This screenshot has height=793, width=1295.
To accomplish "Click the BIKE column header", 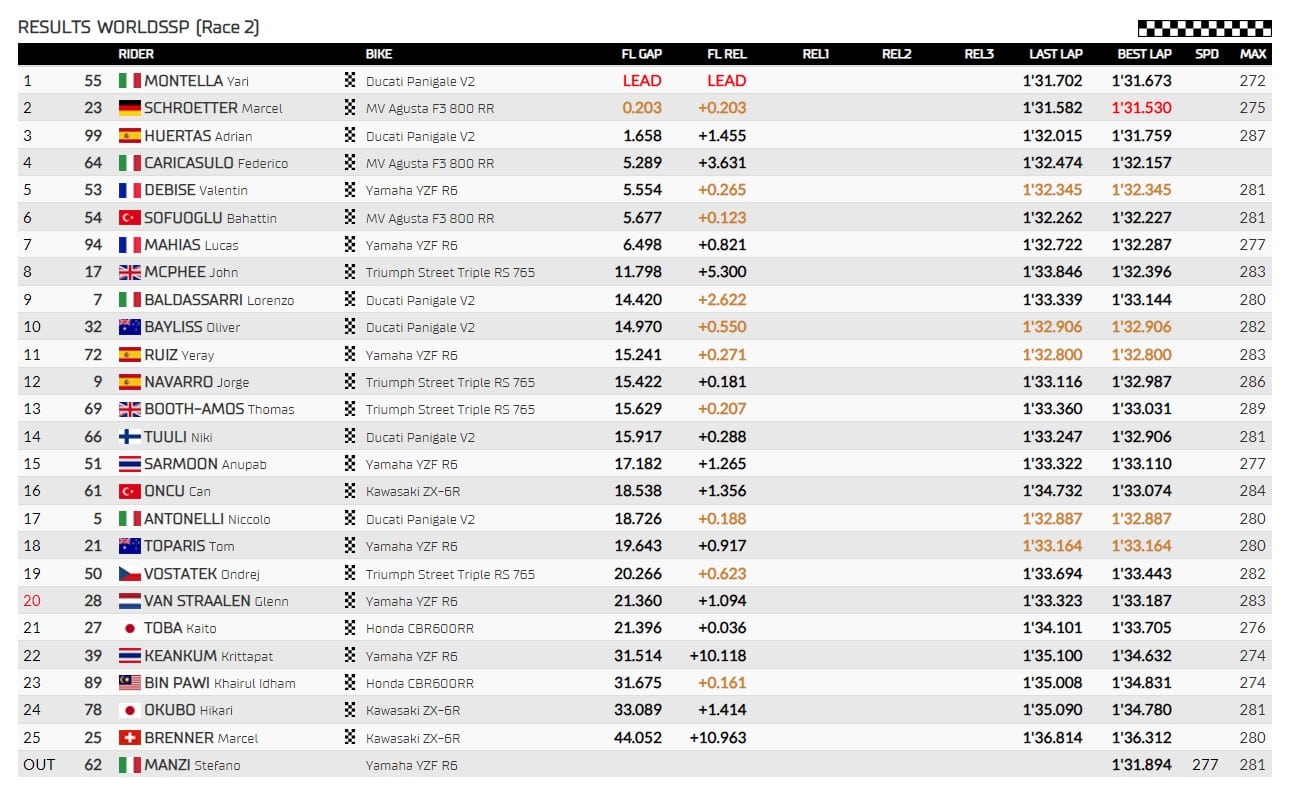I will pyautogui.click(x=380, y=54).
